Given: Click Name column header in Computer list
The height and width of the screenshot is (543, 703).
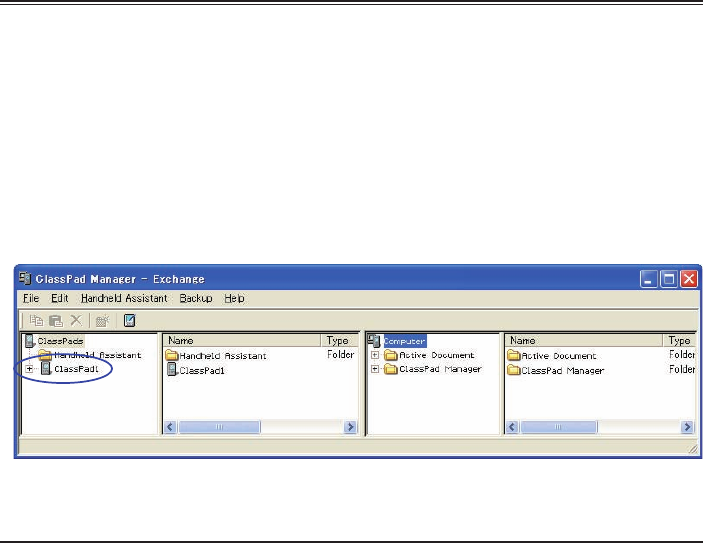Looking at the screenshot, I should coord(584,340).
